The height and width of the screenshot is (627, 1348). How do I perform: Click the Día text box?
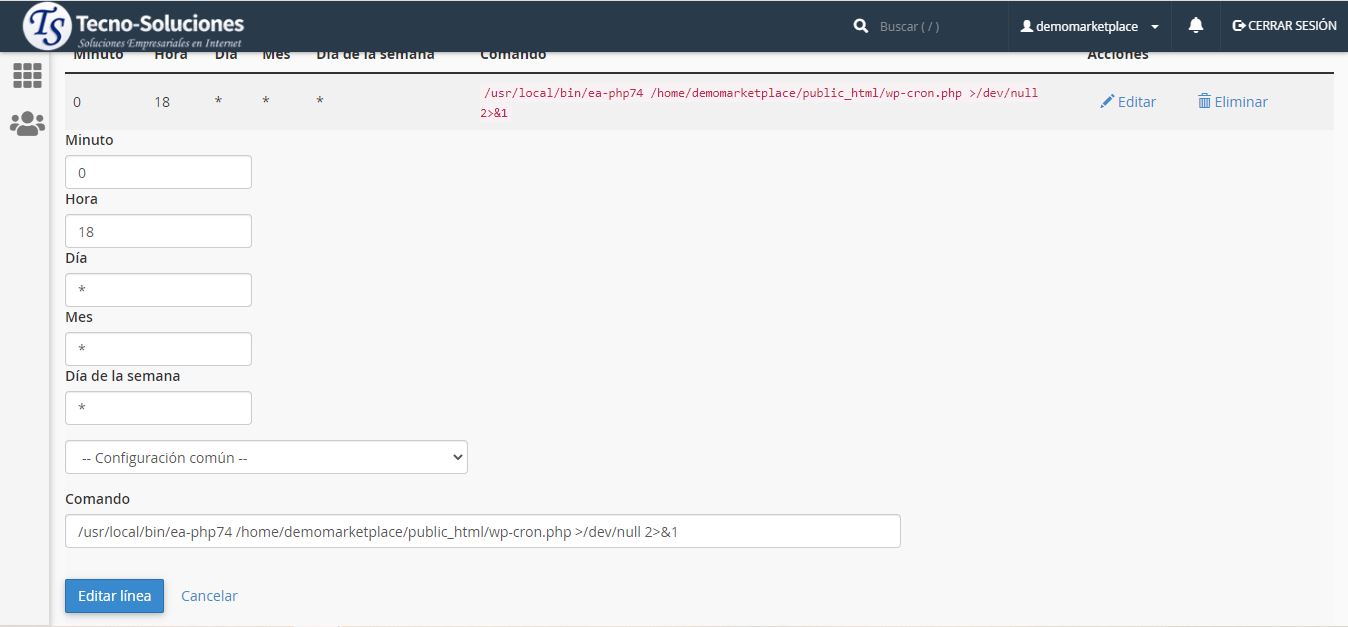point(158,290)
